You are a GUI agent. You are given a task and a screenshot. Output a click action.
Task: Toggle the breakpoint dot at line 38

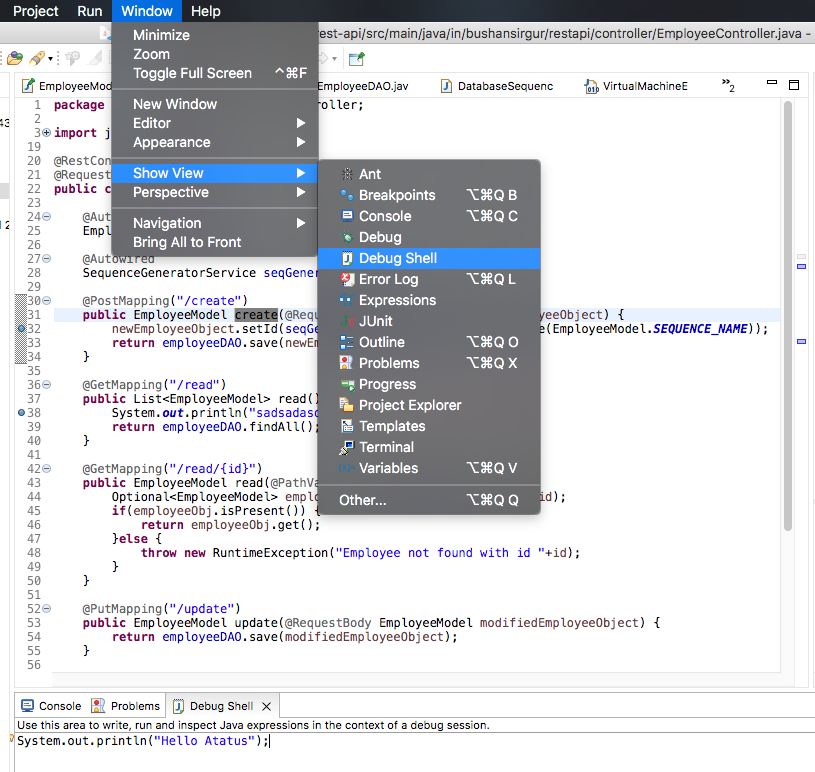click(21, 412)
